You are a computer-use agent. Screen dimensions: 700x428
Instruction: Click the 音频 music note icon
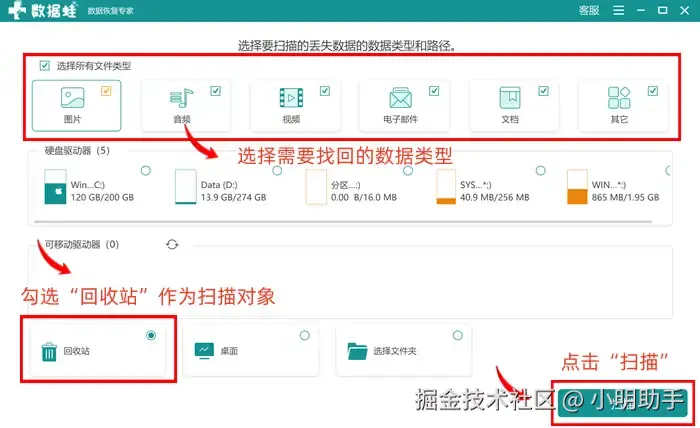(x=181, y=98)
